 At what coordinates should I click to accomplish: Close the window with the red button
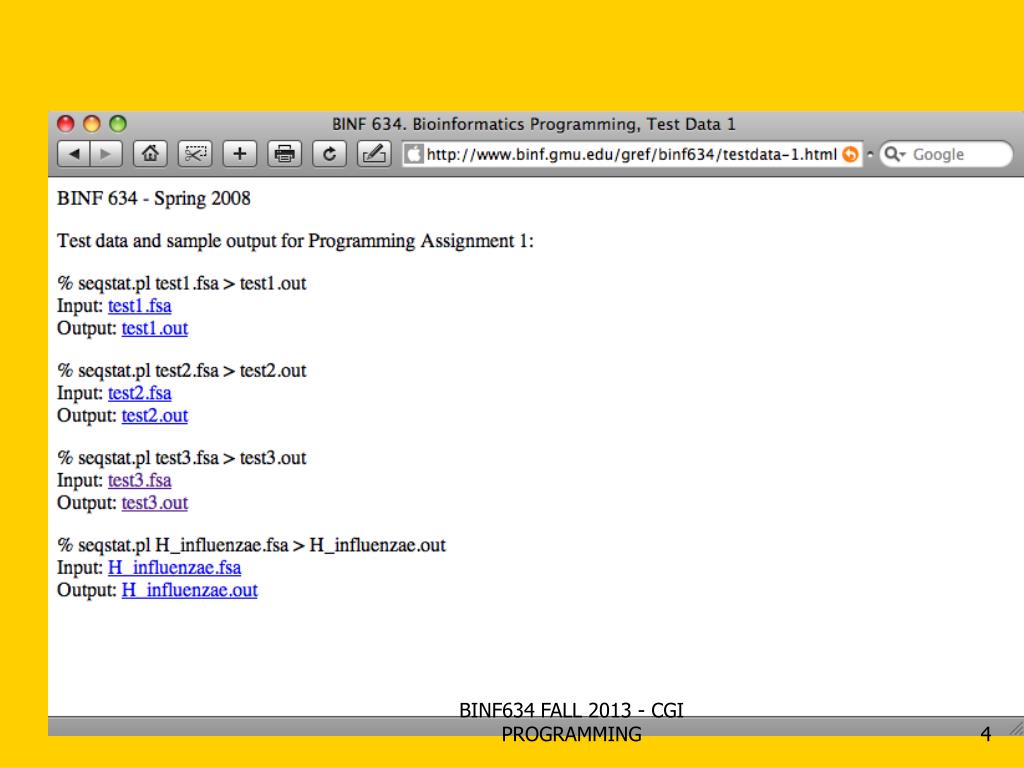point(66,123)
